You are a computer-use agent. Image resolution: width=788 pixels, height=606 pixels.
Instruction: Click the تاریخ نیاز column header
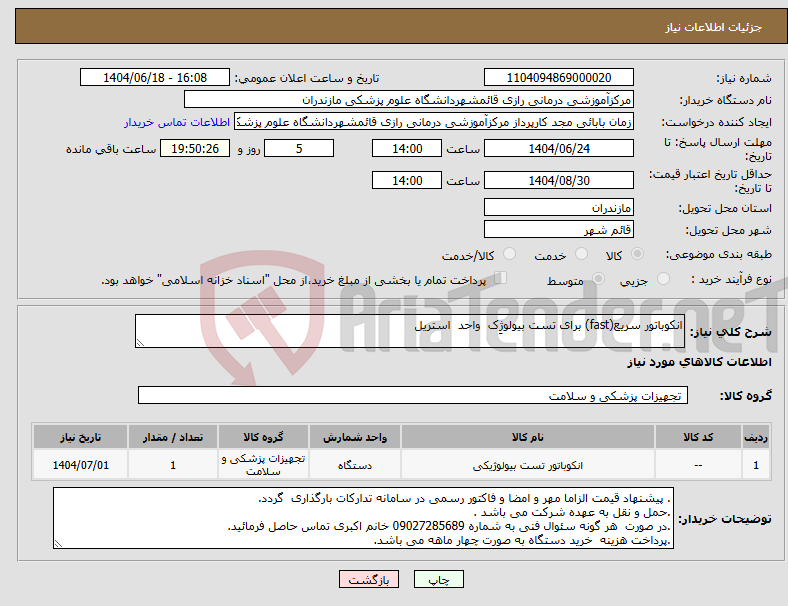pyautogui.click(x=80, y=437)
